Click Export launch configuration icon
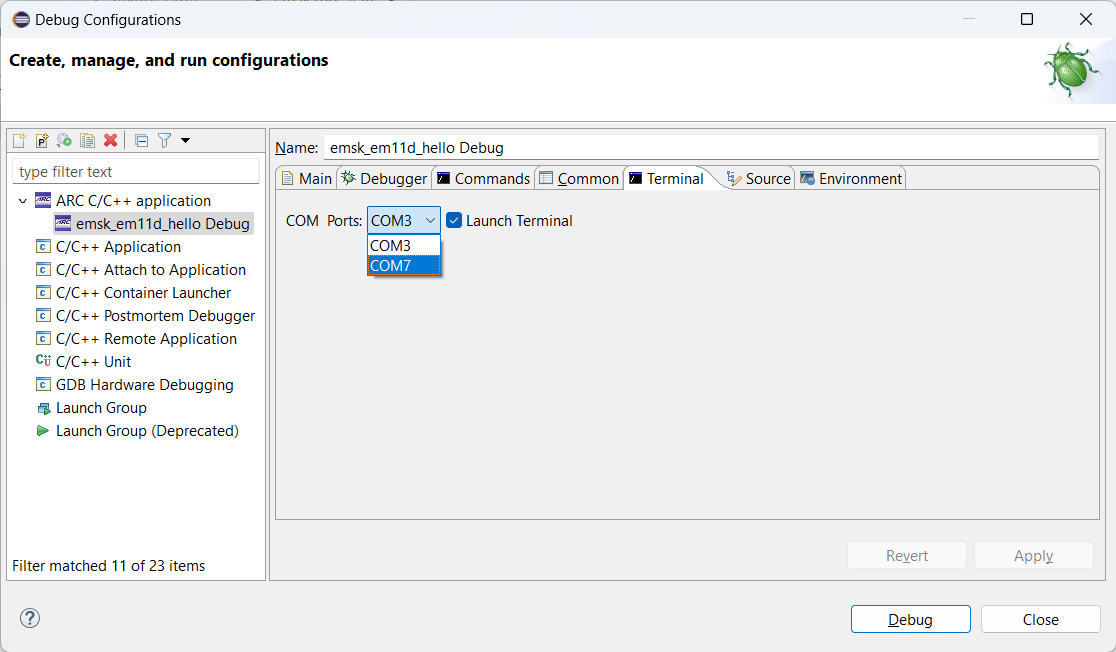Image resolution: width=1116 pixels, height=652 pixels. (64, 141)
